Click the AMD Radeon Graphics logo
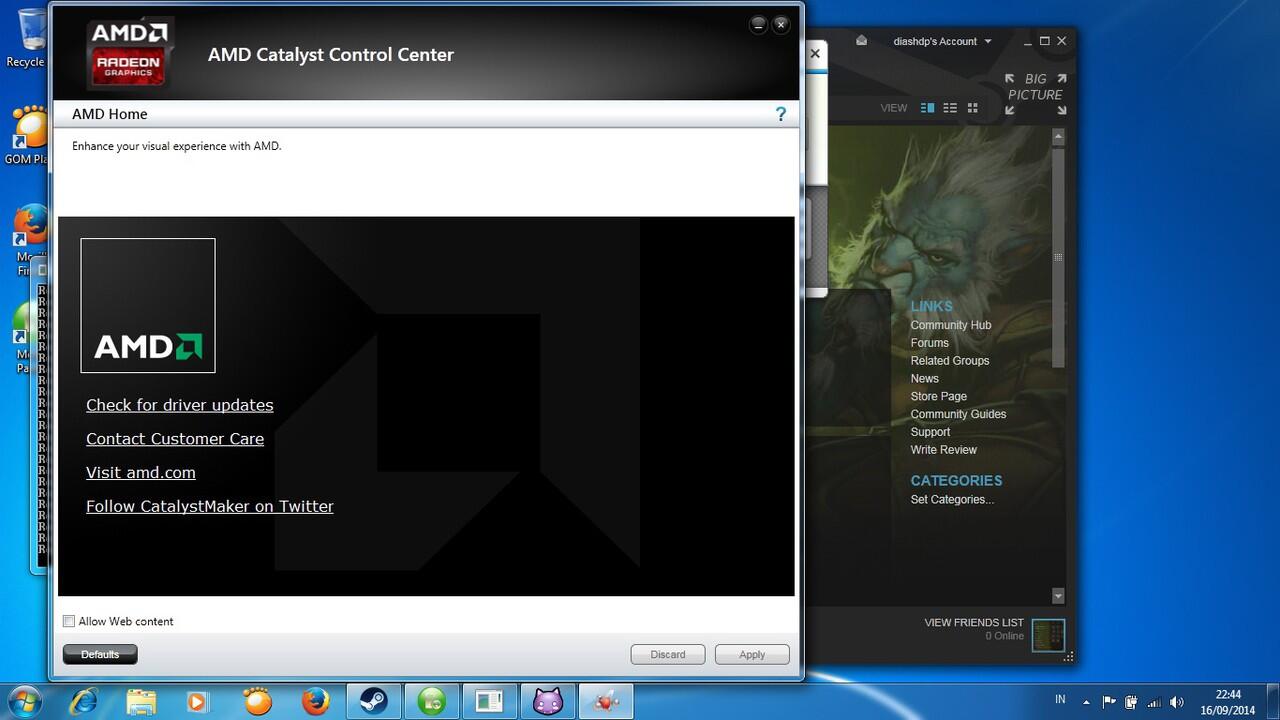The width and height of the screenshot is (1280, 720). click(x=129, y=53)
